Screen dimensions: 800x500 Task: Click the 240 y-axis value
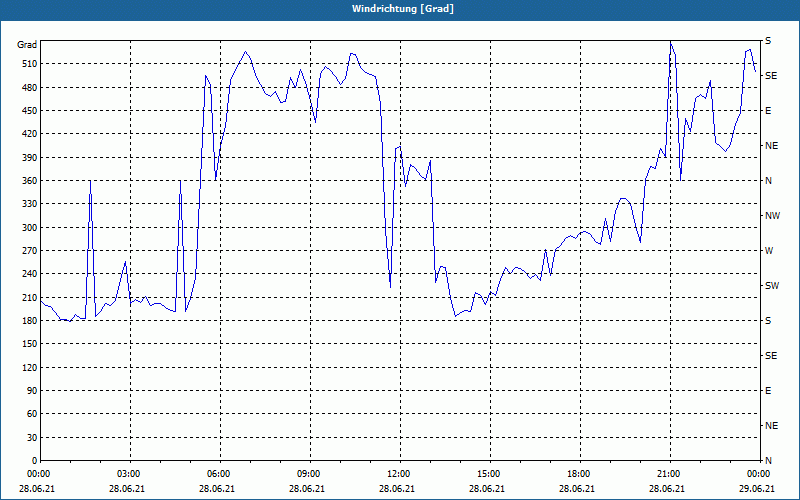coord(30,274)
